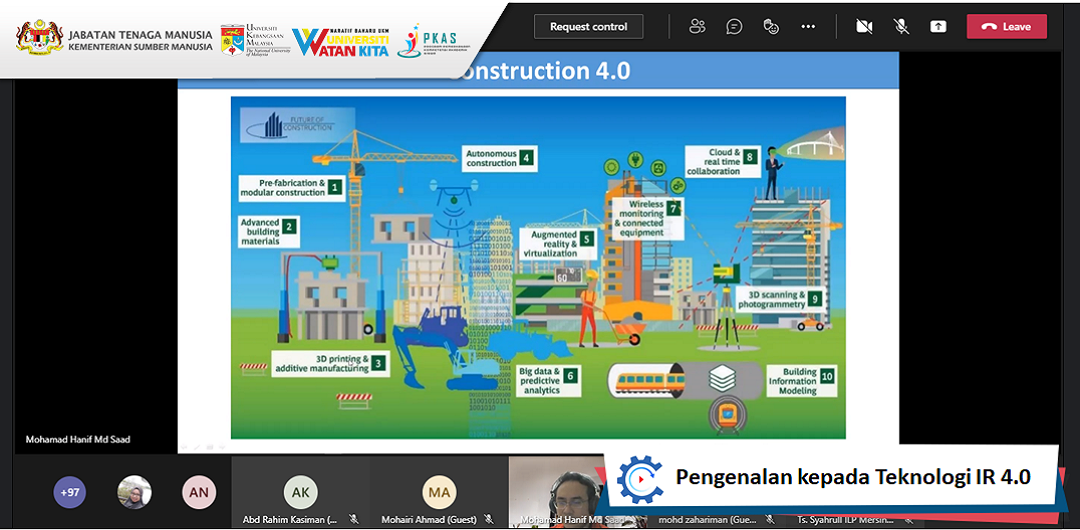
Task: Click the Universiti Kebangsaan Malaysia logo
Action: coord(252,40)
